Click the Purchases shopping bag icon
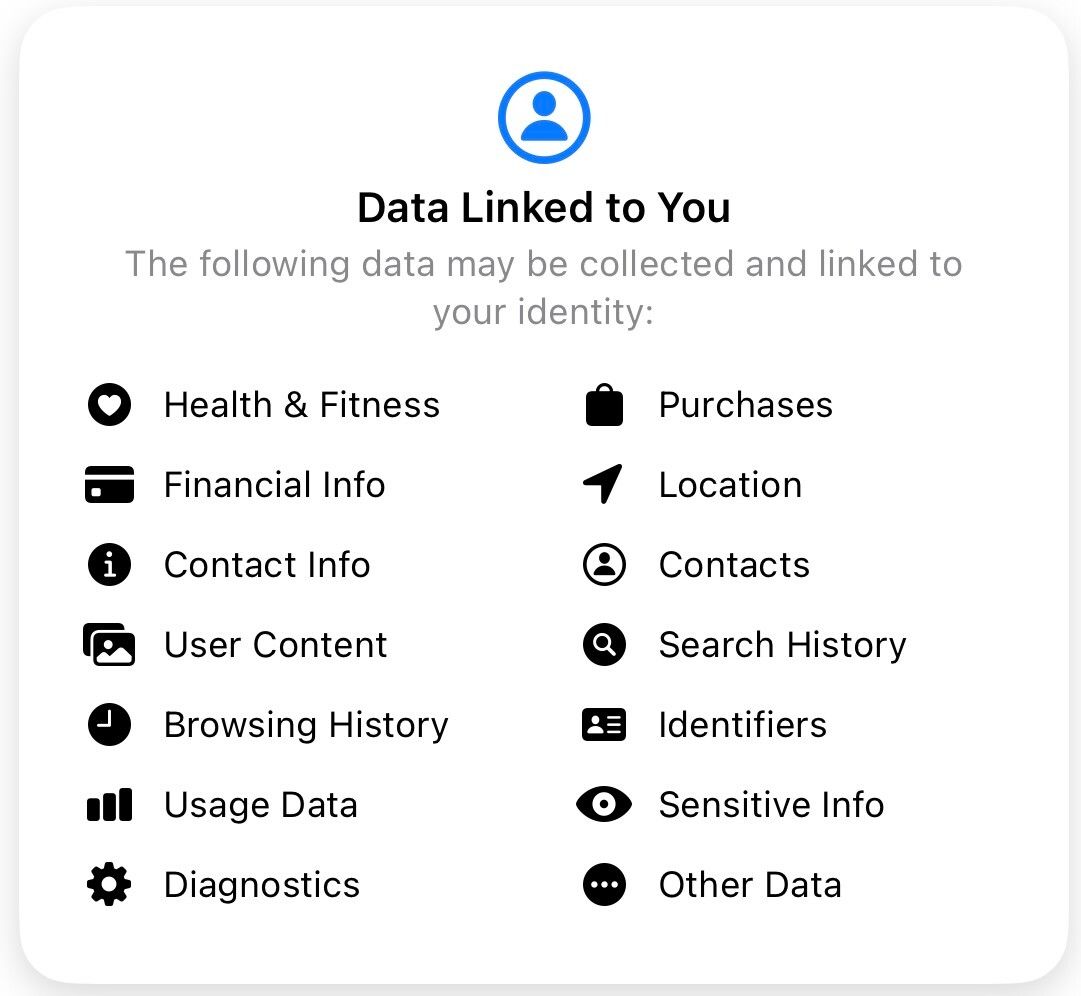This screenshot has width=1081, height=996. 604,405
